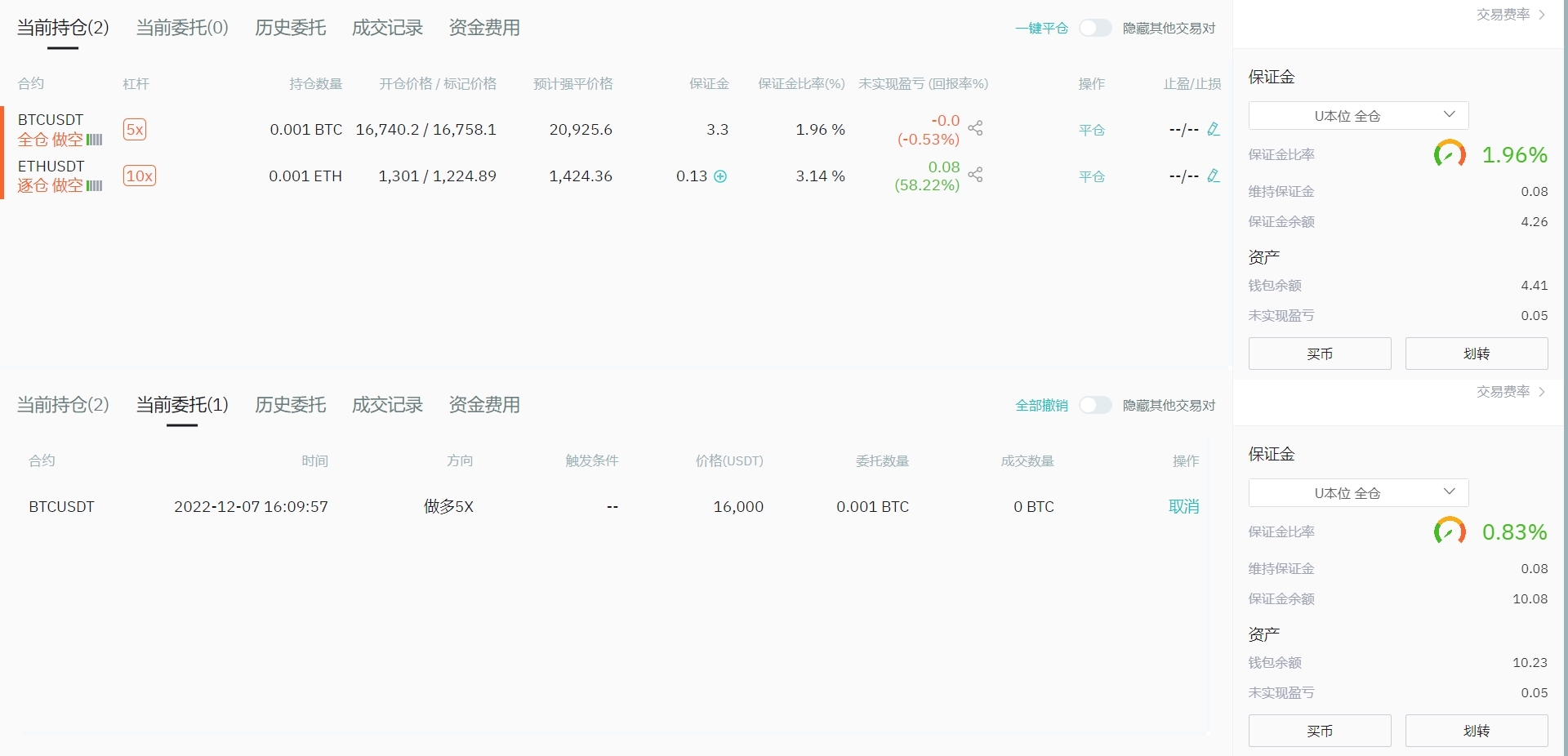Open U本位 全仓 dropdown above the 1.96% ratio
The width and height of the screenshot is (1568, 756).
click(1358, 116)
